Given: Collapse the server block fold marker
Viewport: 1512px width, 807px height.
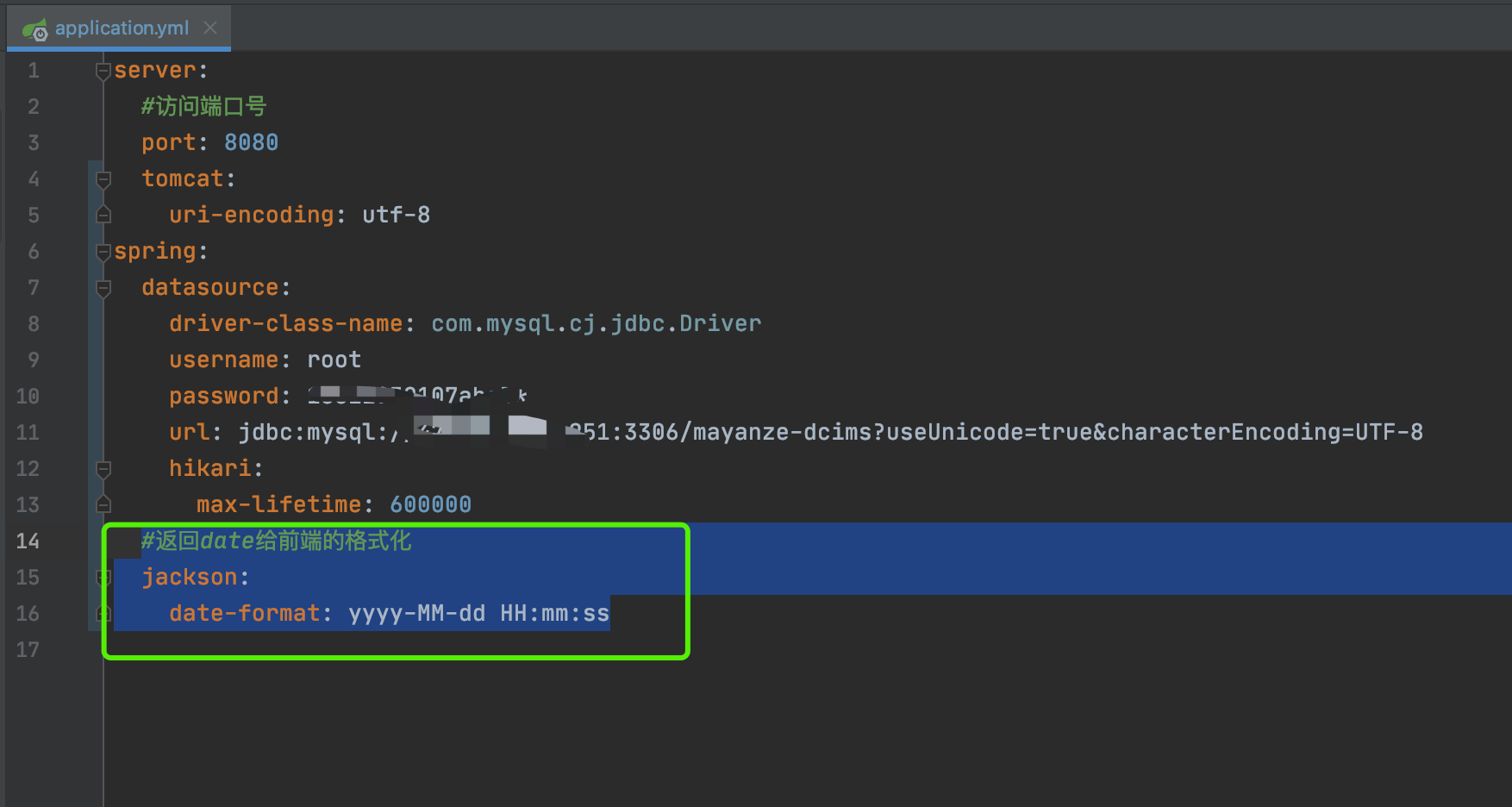Looking at the screenshot, I should pyautogui.click(x=103, y=71).
